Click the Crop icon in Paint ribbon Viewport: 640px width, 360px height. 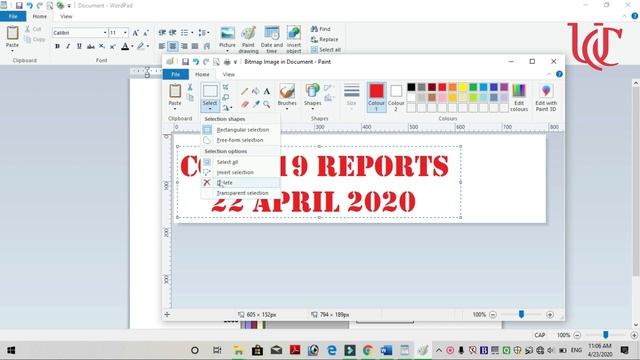226,87
